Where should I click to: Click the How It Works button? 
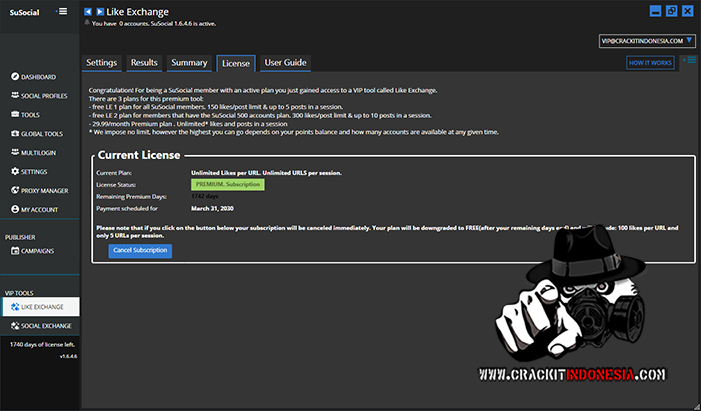click(650, 63)
